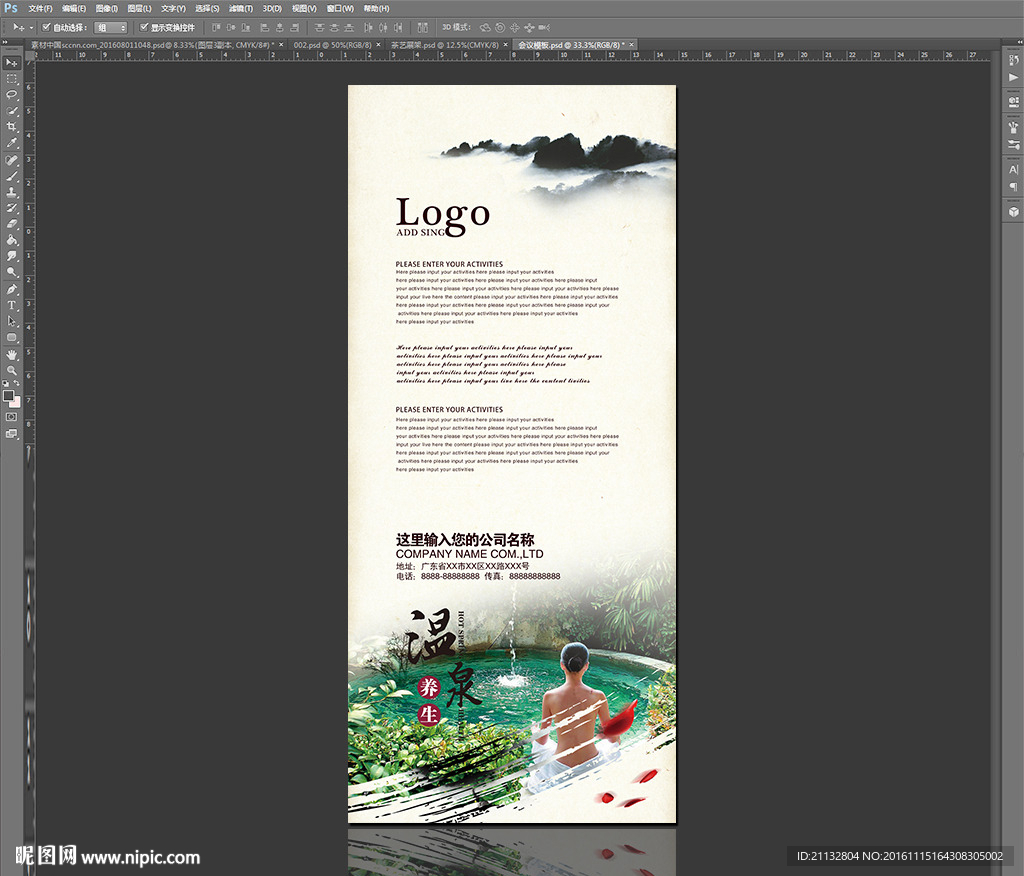Switch to the 002.psd document tab
This screenshot has width=1024, height=876.
click(x=332, y=45)
